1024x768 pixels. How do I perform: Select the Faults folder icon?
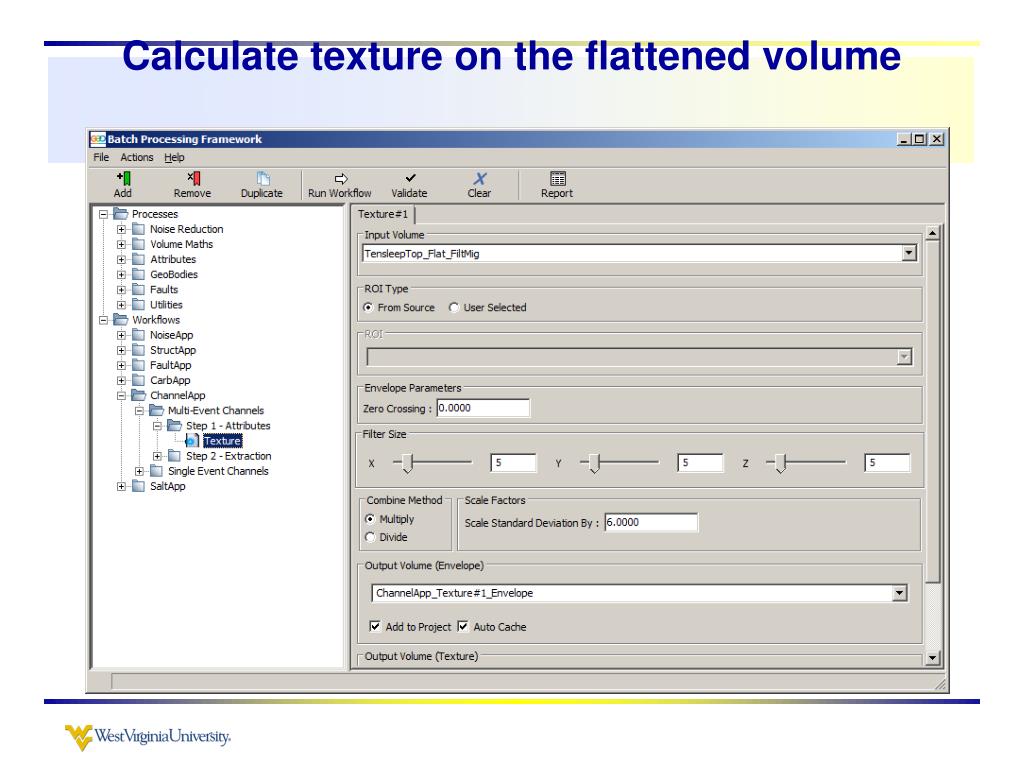pyautogui.click(x=138, y=289)
